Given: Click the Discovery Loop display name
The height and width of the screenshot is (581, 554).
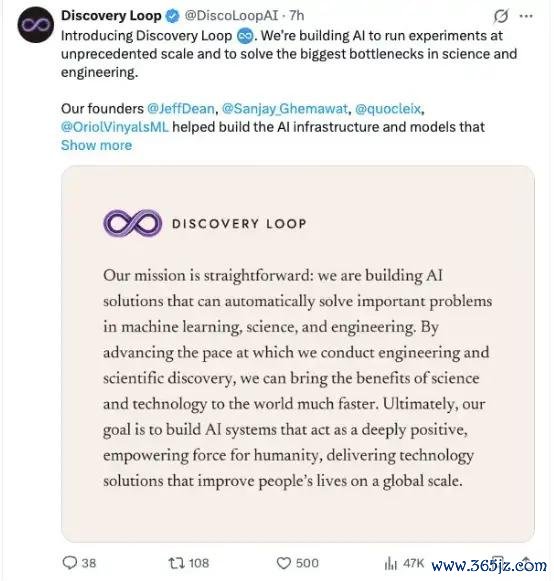Looking at the screenshot, I should [x=111, y=16].
